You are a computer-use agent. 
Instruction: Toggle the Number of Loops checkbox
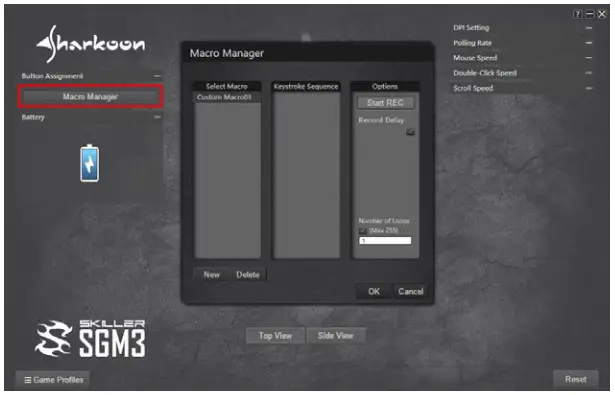(x=363, y=231)
